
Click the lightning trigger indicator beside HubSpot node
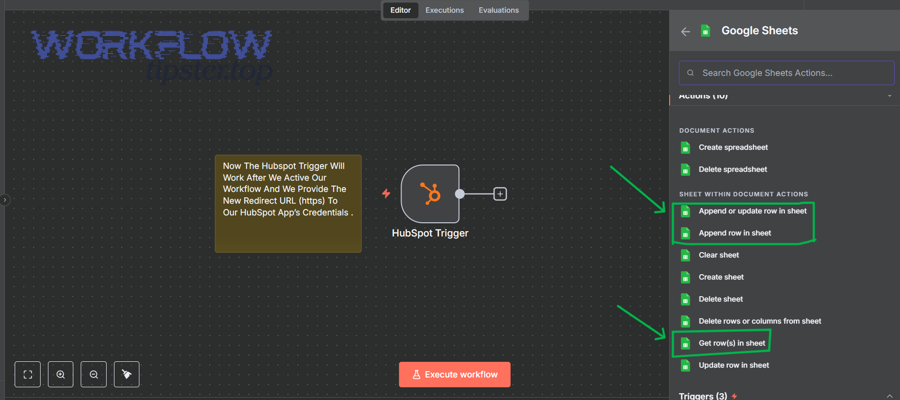pyautogui.click(x=386, y=194)
